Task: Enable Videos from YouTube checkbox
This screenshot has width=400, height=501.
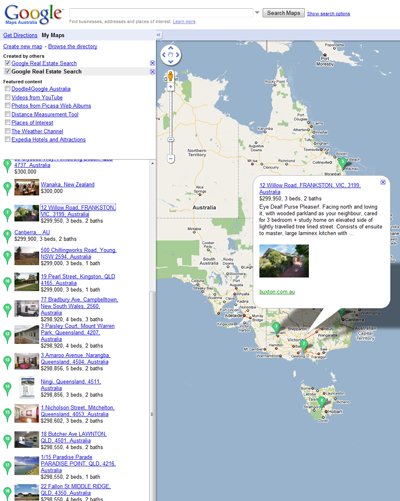Action: [7, 97]
